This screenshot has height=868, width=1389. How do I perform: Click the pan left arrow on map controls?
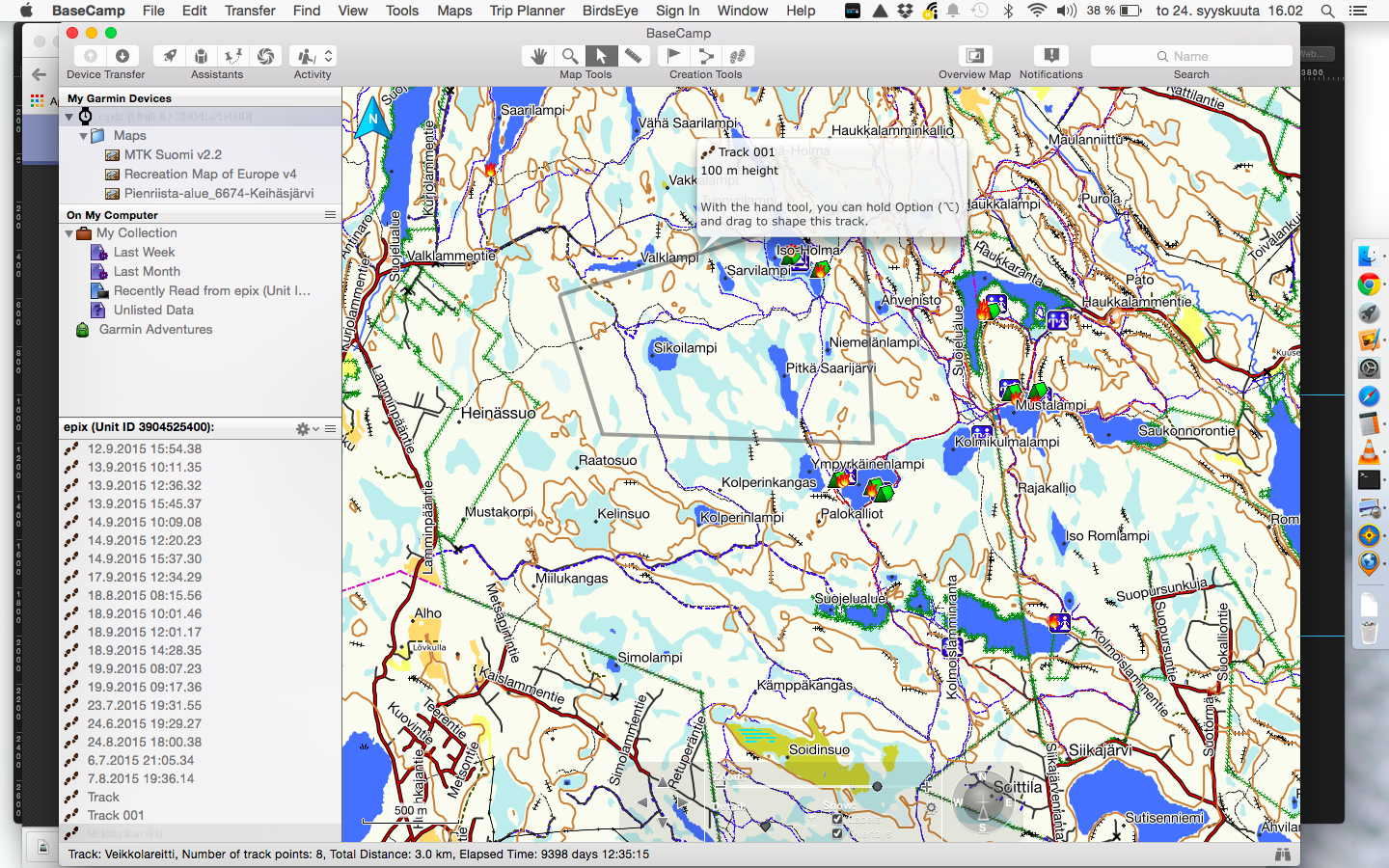642,802
